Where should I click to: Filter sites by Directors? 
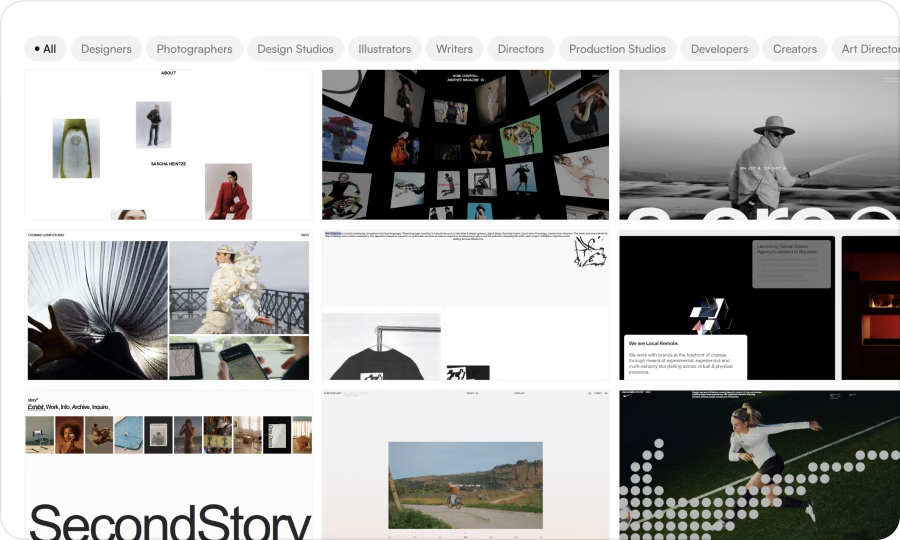[x=521, y=49]
